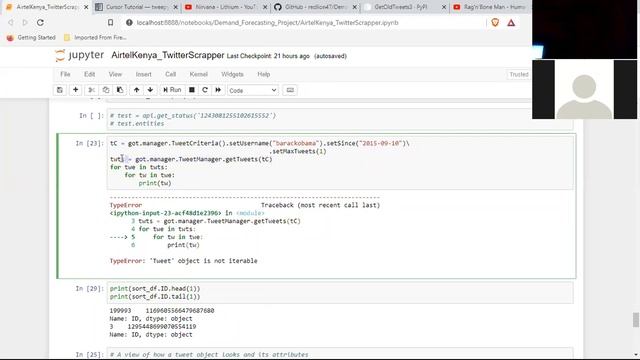Open the cell type Code dropdown
The width and height of the screenshot is (640, 360).
click(253, 90)
